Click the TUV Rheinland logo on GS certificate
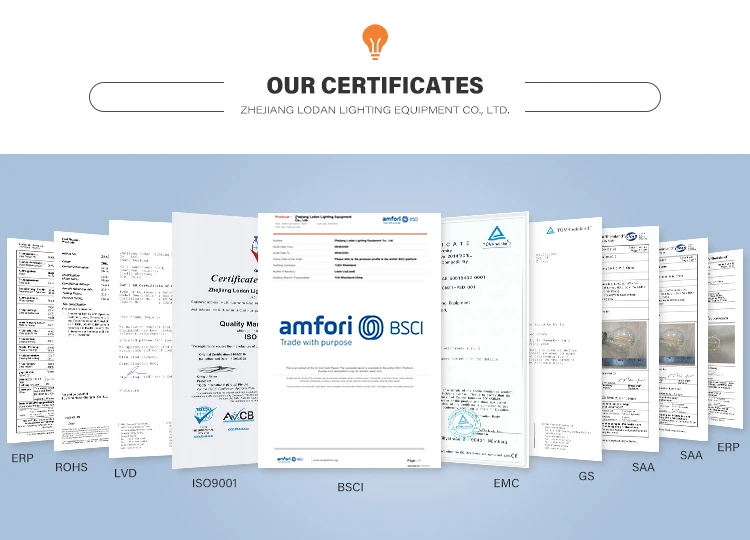This screenshot has width=750, height=540. (568, 230)
